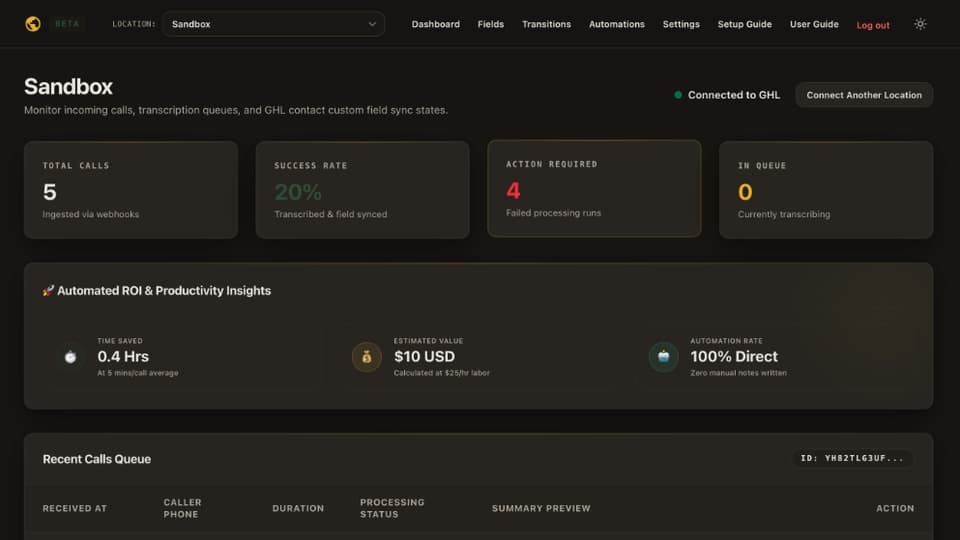Screen dimensions: 960x540
Task: Select the In Queue card
Action: point(826,190)
